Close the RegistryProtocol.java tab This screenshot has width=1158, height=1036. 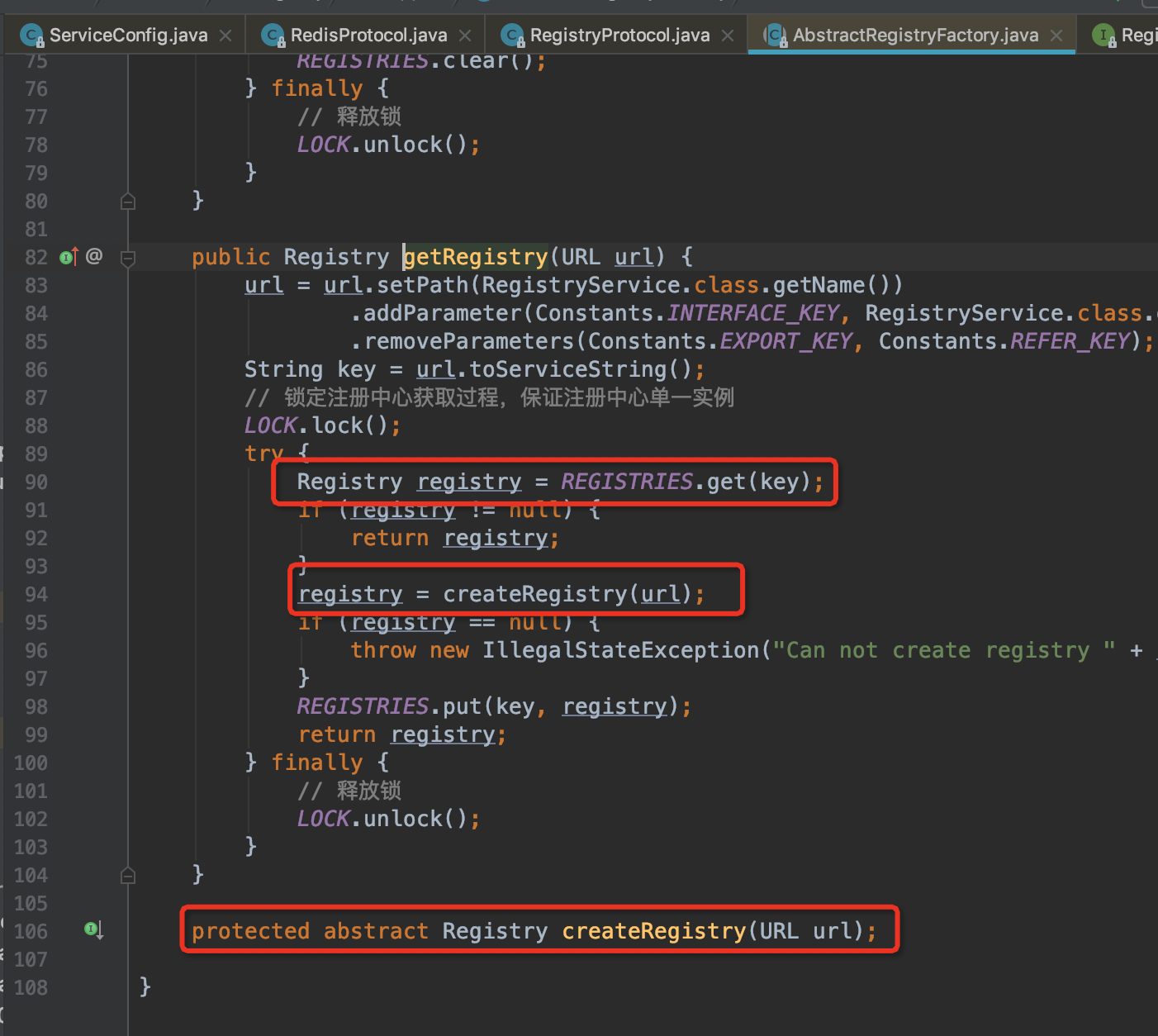(x=728, y=36)
